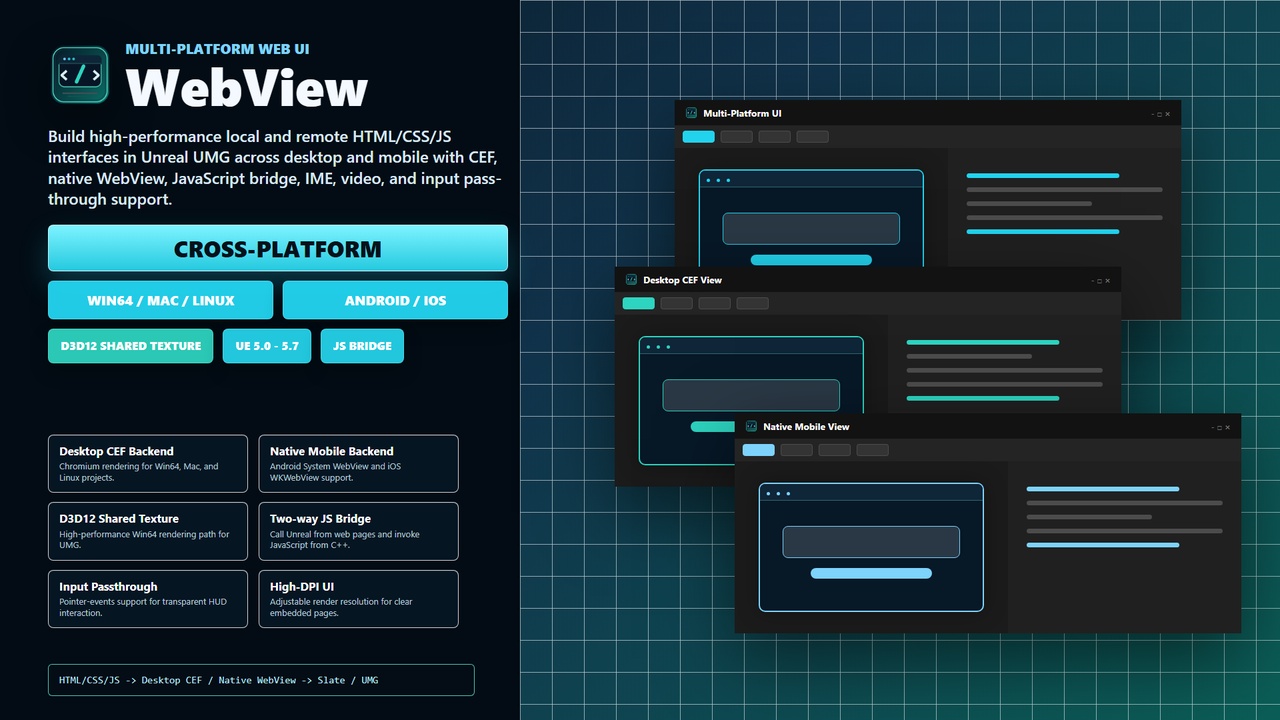Screen dimensions: 1280x720
Task: Close the Desktop CEF View window
Action: tap(1108, 281)
